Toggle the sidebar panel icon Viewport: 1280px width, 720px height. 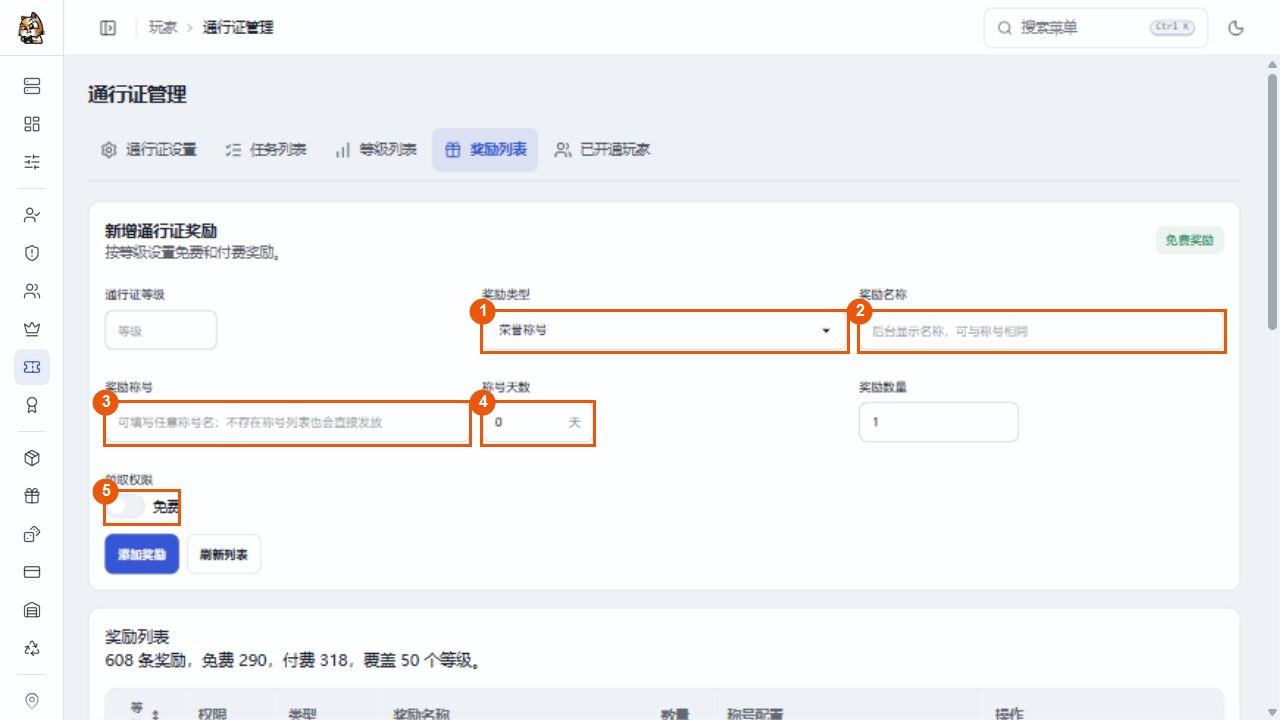tap(108, 28)
